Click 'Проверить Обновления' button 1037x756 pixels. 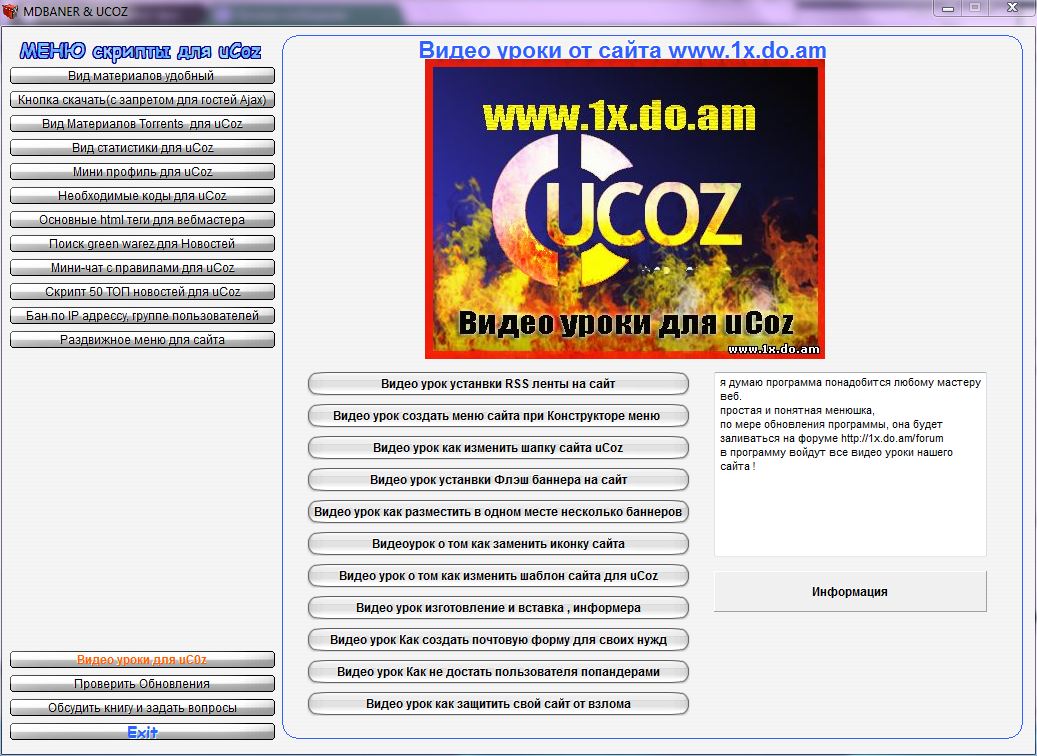pos(142,683)
